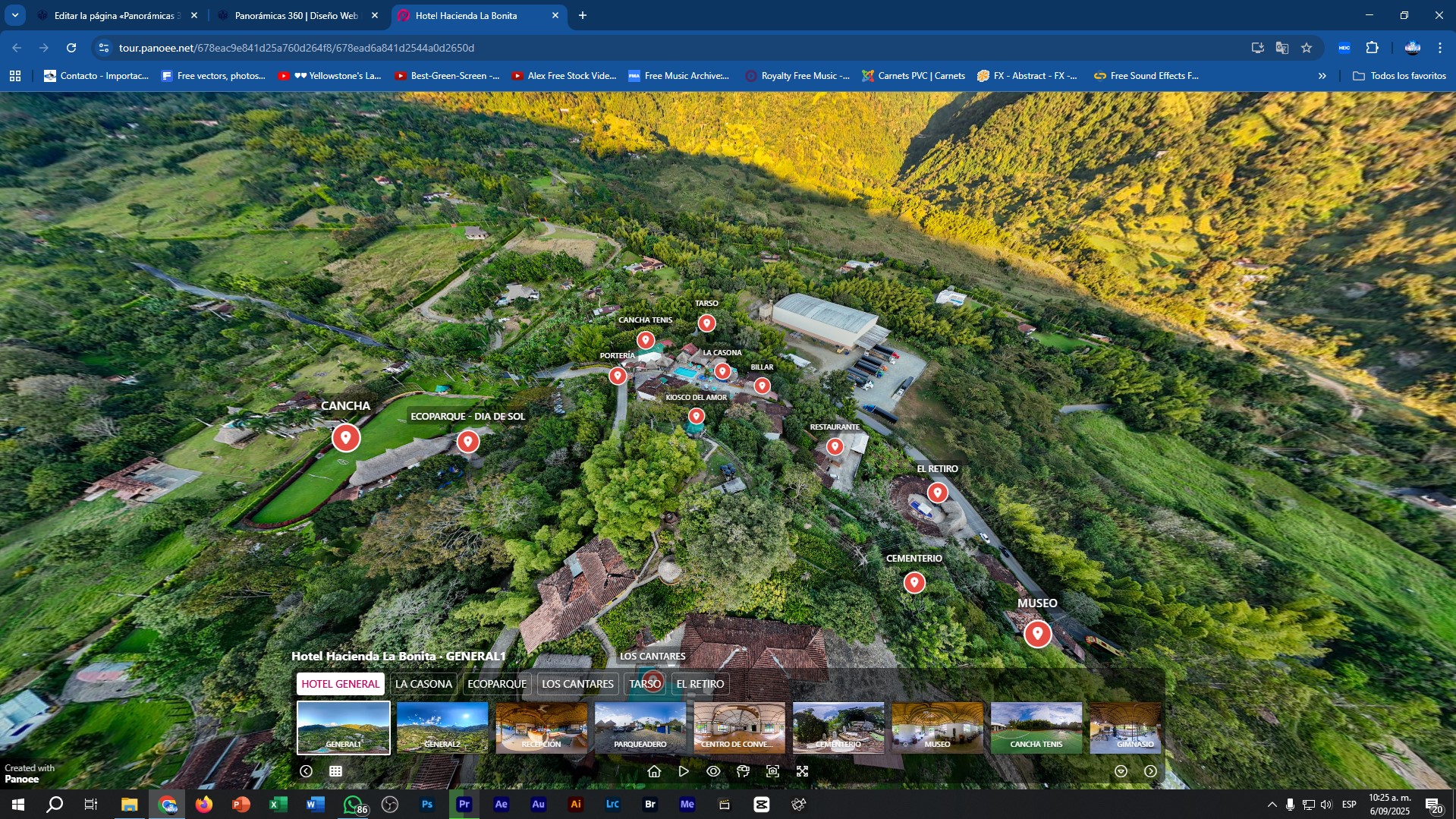This screenshot has height=819, width=1456.
Task: Click the home icon in tour controls
Action: pyautogui.click(x=654, y=771)
